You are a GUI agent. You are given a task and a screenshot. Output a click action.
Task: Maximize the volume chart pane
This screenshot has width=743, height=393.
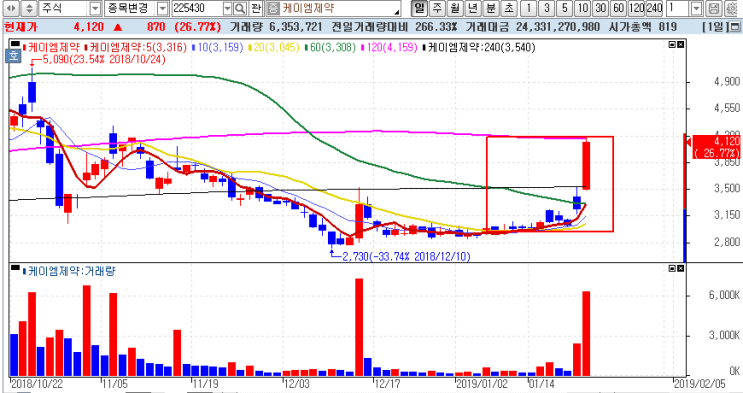tap(672, 269)
